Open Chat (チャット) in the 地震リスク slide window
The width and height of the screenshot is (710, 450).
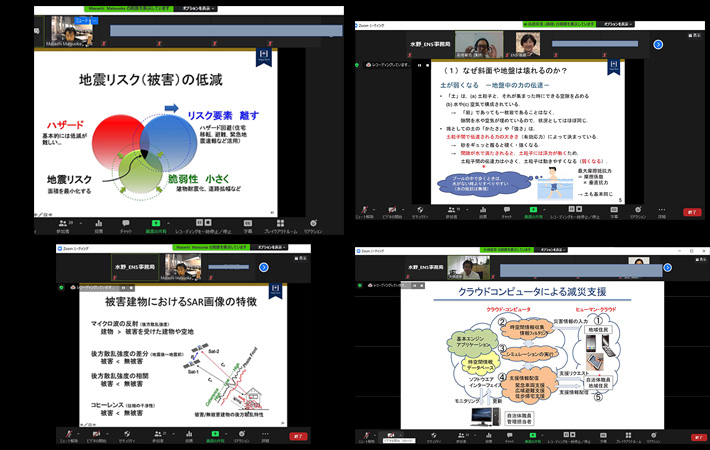pyautogui.click(x=126, y=226)
